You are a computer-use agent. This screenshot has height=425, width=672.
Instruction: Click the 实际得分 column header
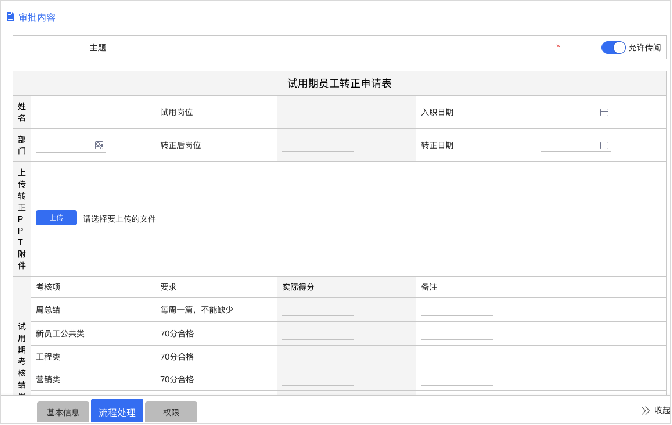[298, 287]
